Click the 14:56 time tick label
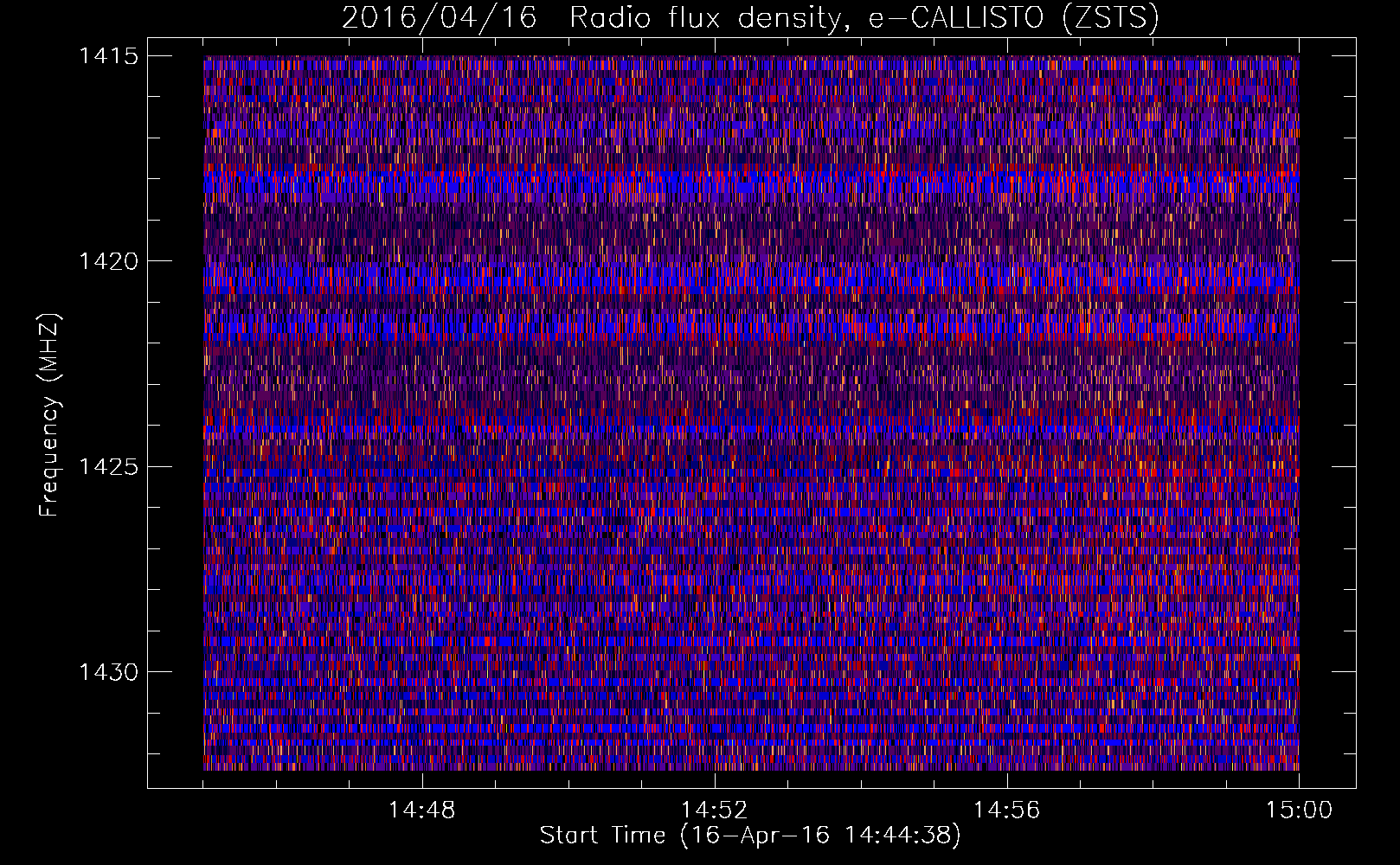The height and width of the screenshot is (865, 1400). [1006, 811]
